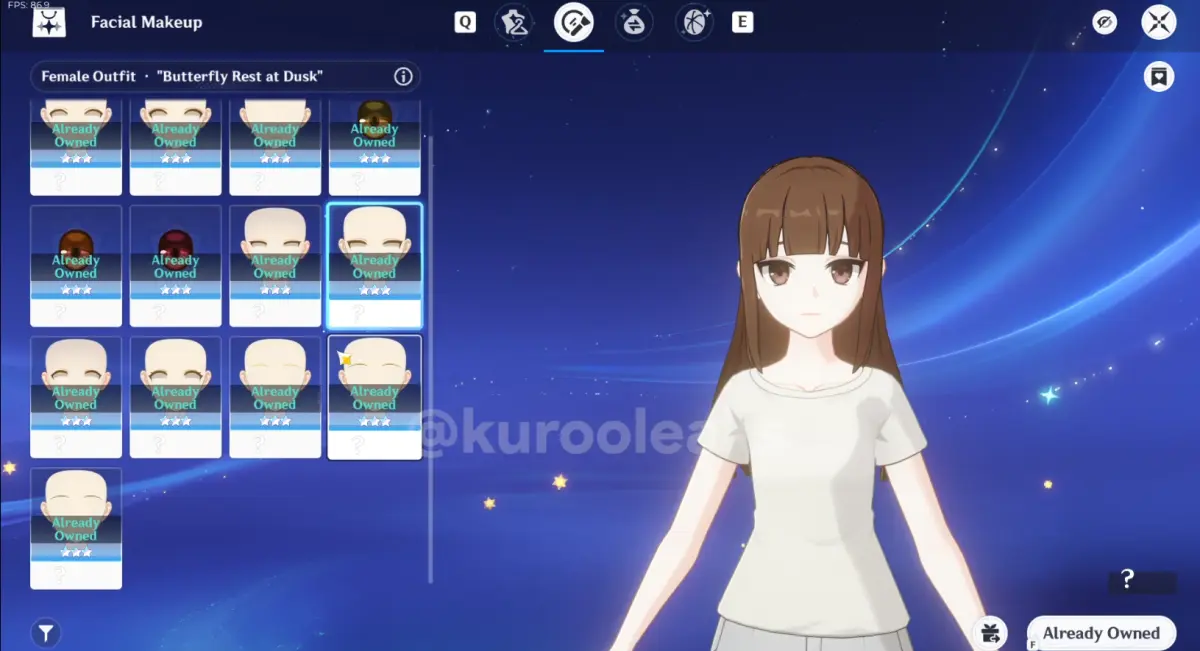
Task: Select the face marked with yellow star
Action: click(374, 396)
